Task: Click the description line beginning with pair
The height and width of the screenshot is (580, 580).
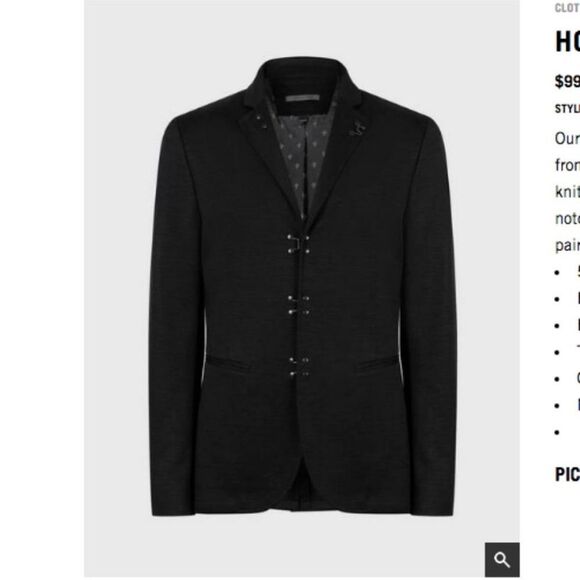Action: (x=567, y=245)
